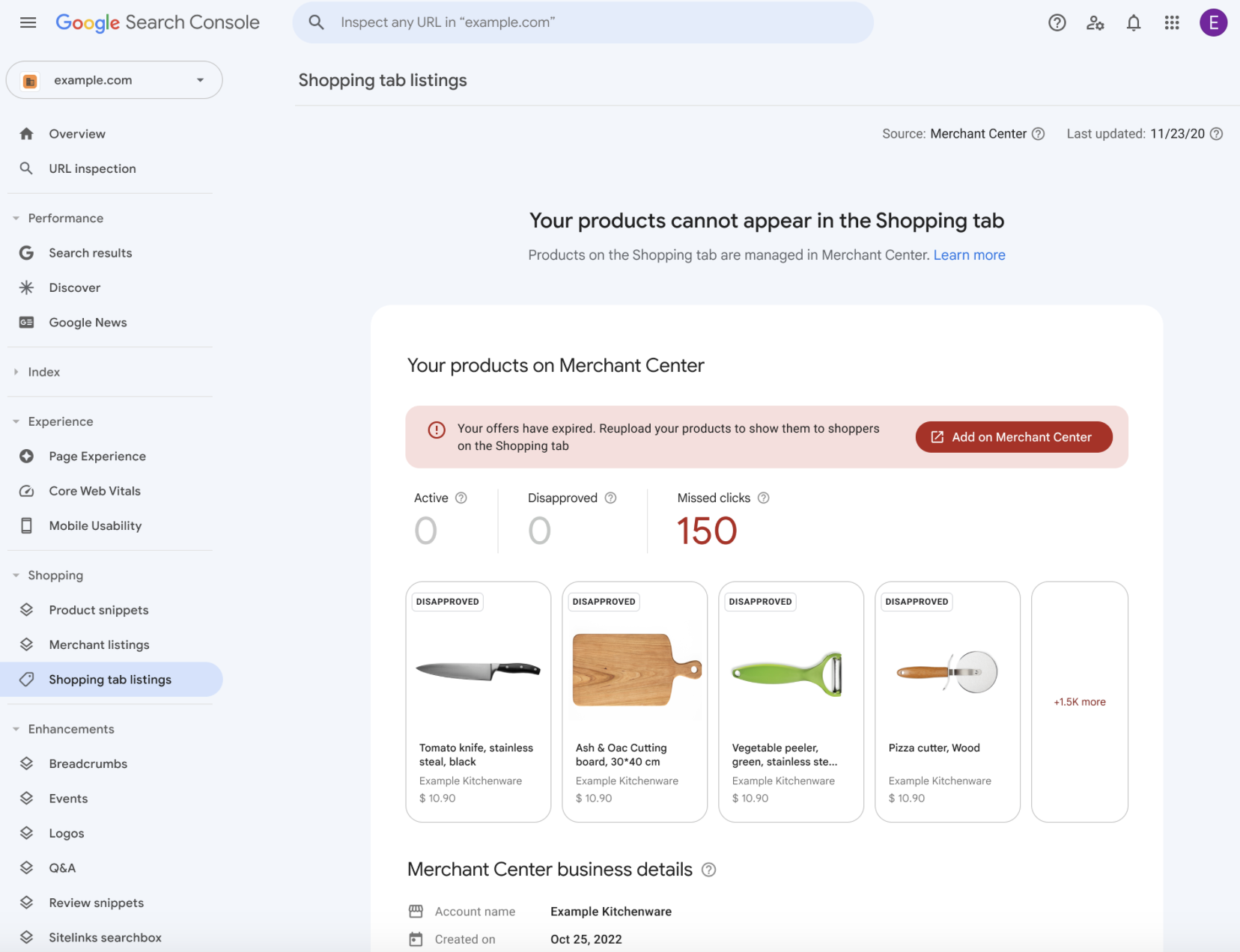Click the search magnifier icon in URL bar
Viewport: 1240px width, 952px height.
pyautogui.click(x=317, y=22)
